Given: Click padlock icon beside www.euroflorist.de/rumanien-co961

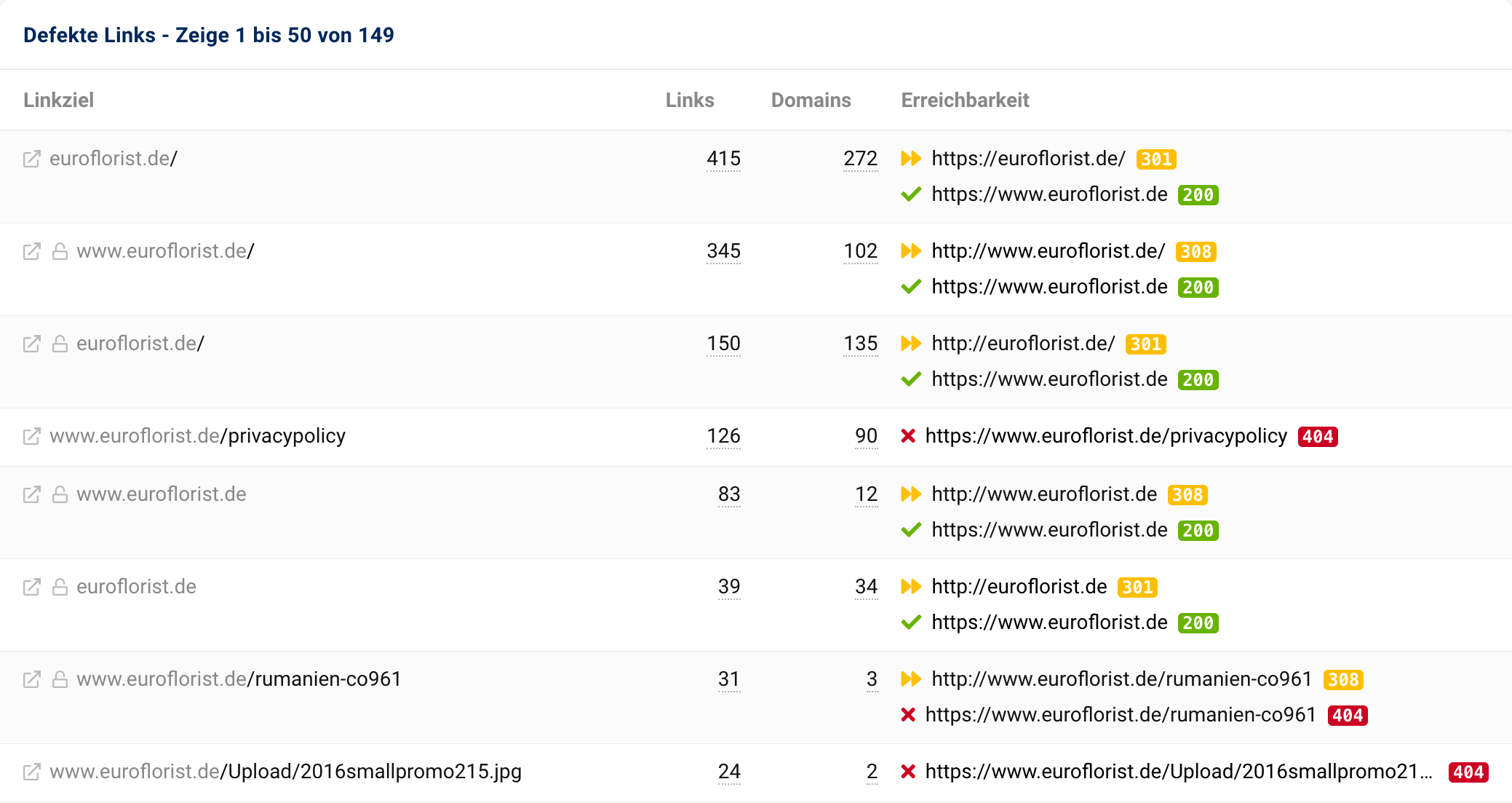Looking at the screenshot, I should click(x=60, y=679).
